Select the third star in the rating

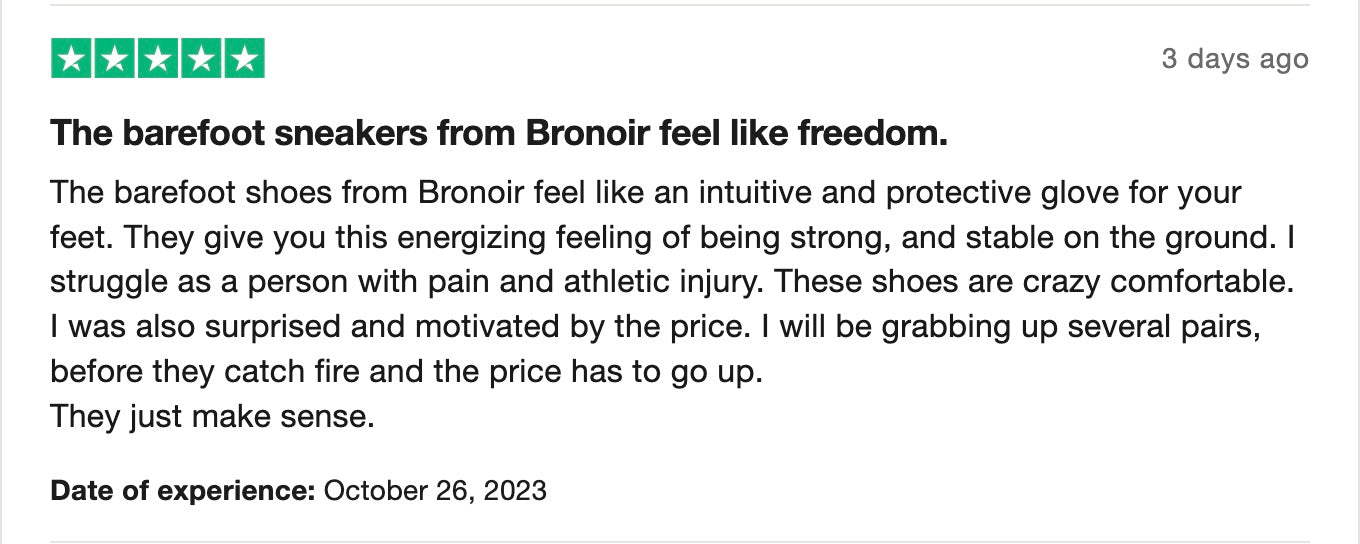tap(157, 59)
